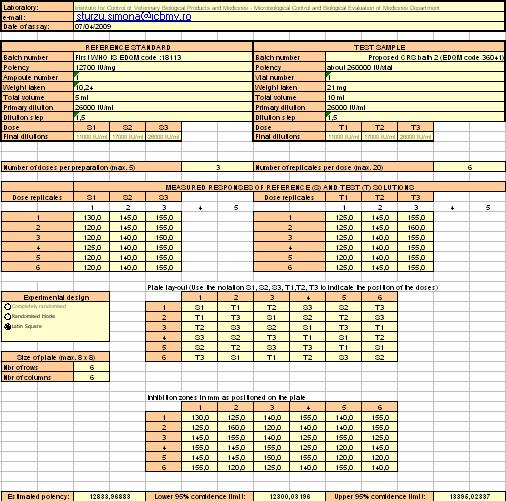The width and height of the screenshot is (506, 501).
Task: Click the number of doses per preparation value 3
Action: 218,167
